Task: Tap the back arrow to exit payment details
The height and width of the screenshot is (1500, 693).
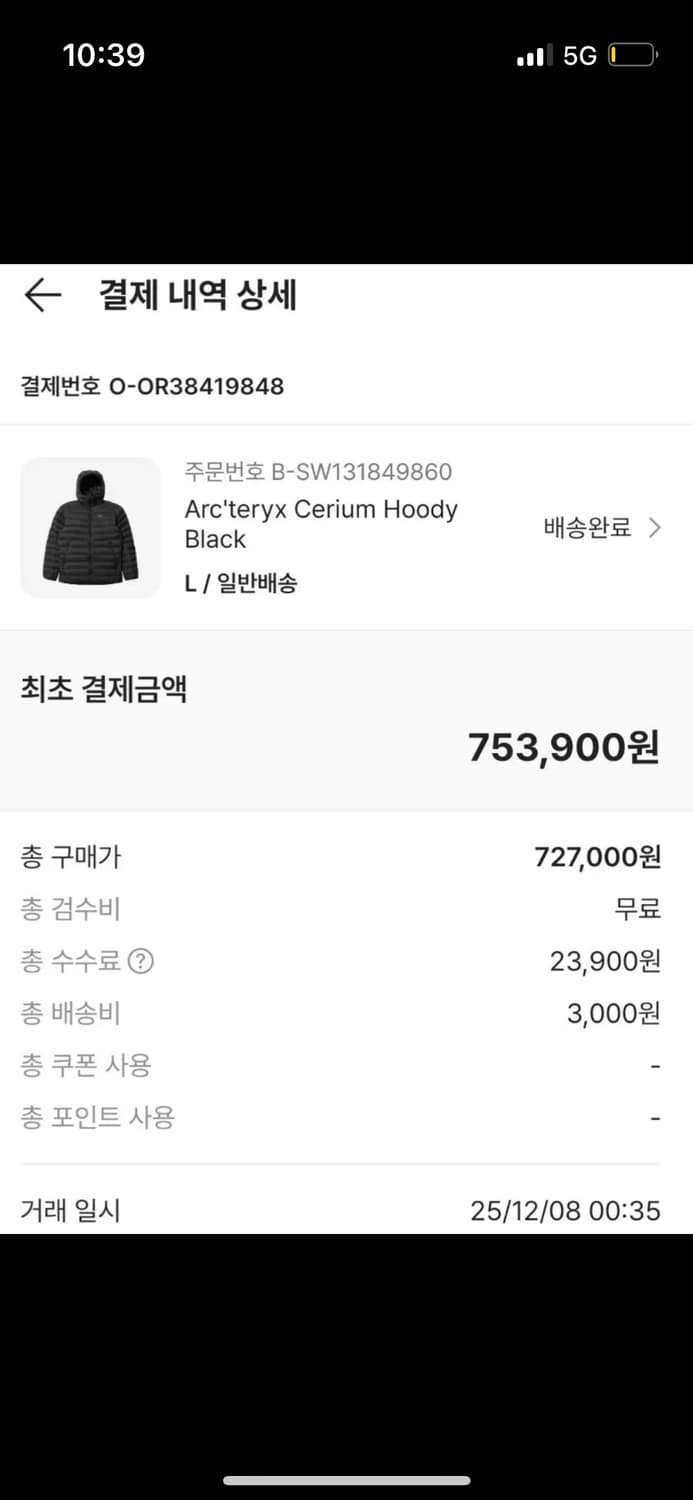Action: [x=42, y=295]
